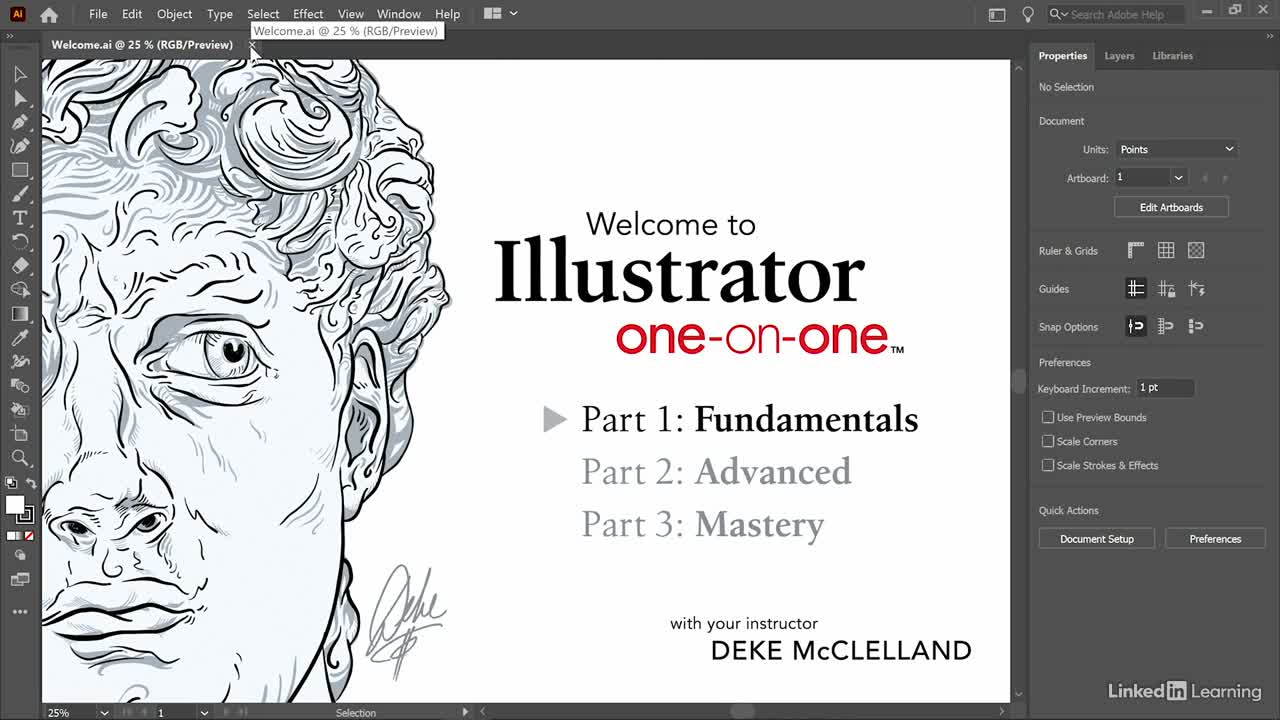Set color to None swatch
This screenshot has width=1280, height=720.
tap(29, 536)
